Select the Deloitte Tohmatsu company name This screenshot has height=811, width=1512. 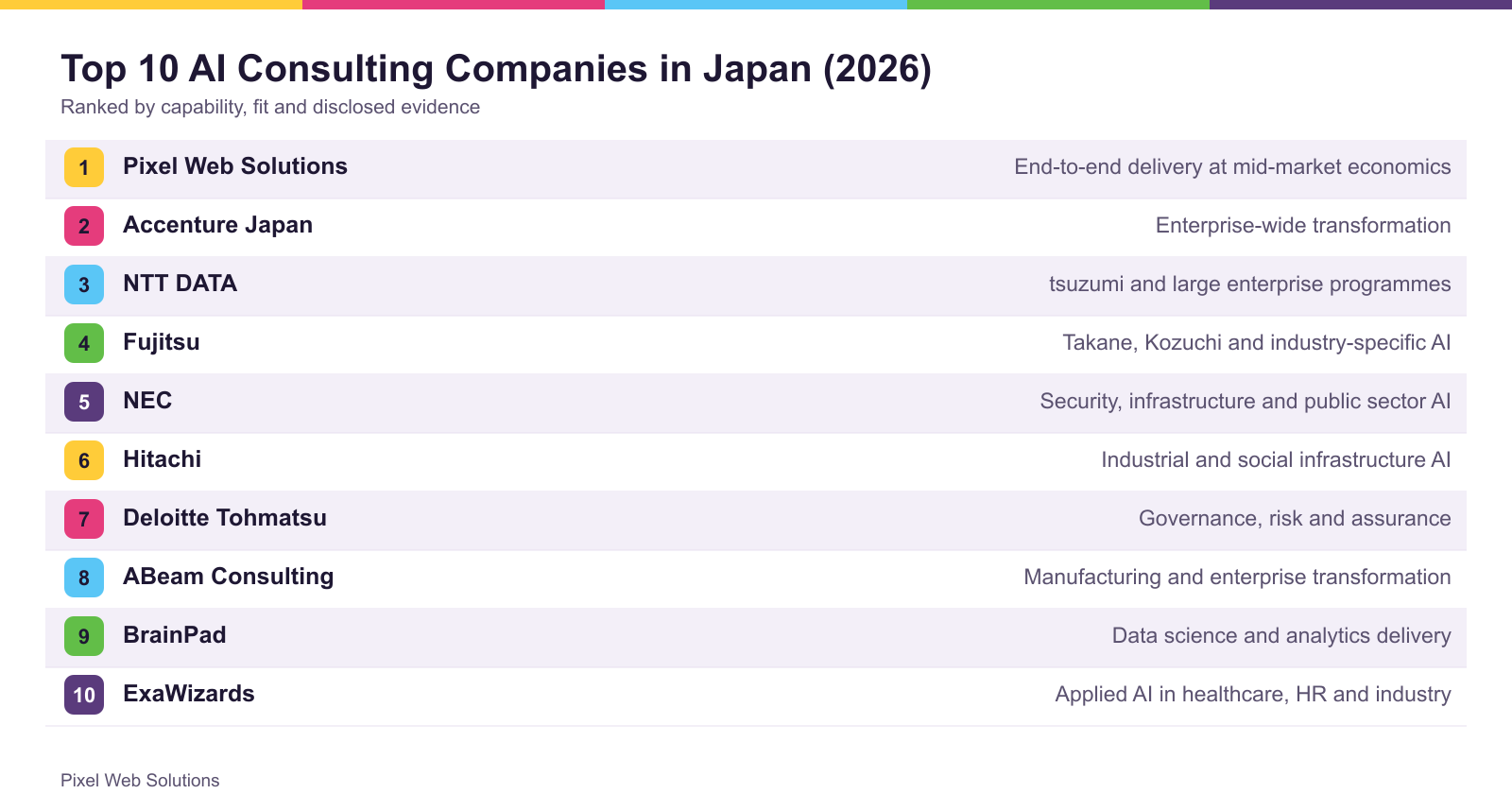coord(225,518)
